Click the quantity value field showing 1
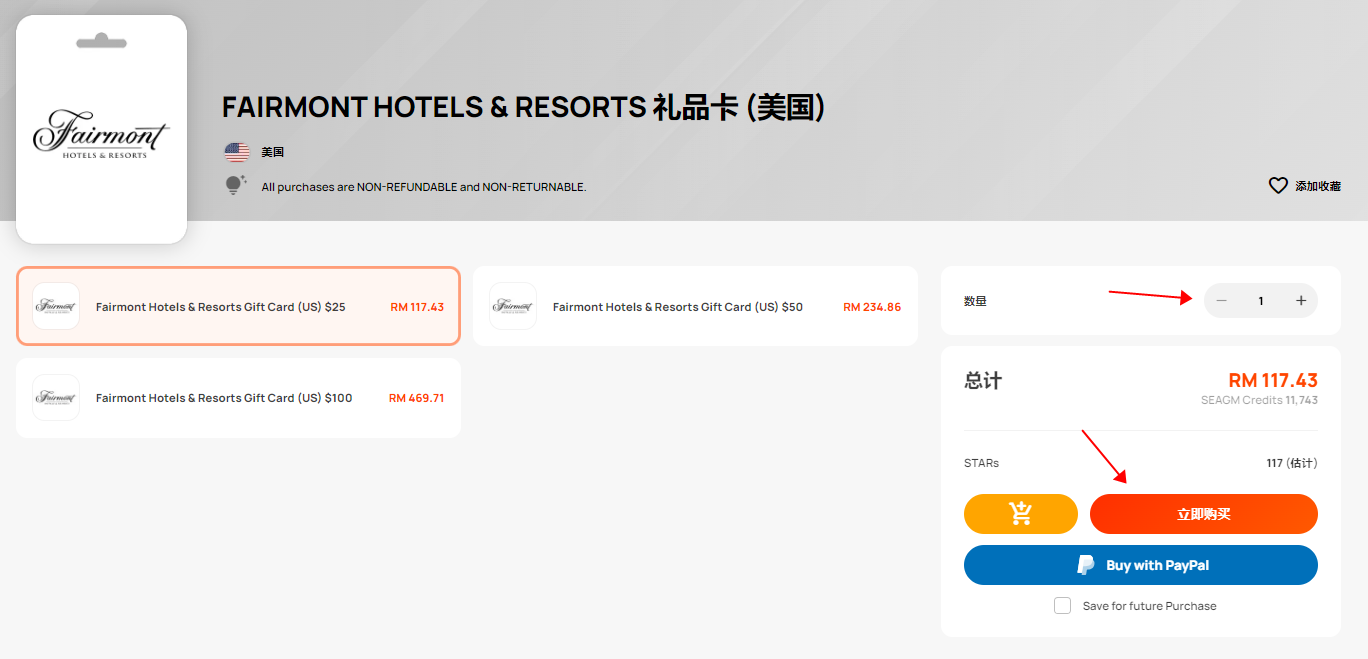The height and width of the screenshot is (659, 1368). tap(1261, 301)
